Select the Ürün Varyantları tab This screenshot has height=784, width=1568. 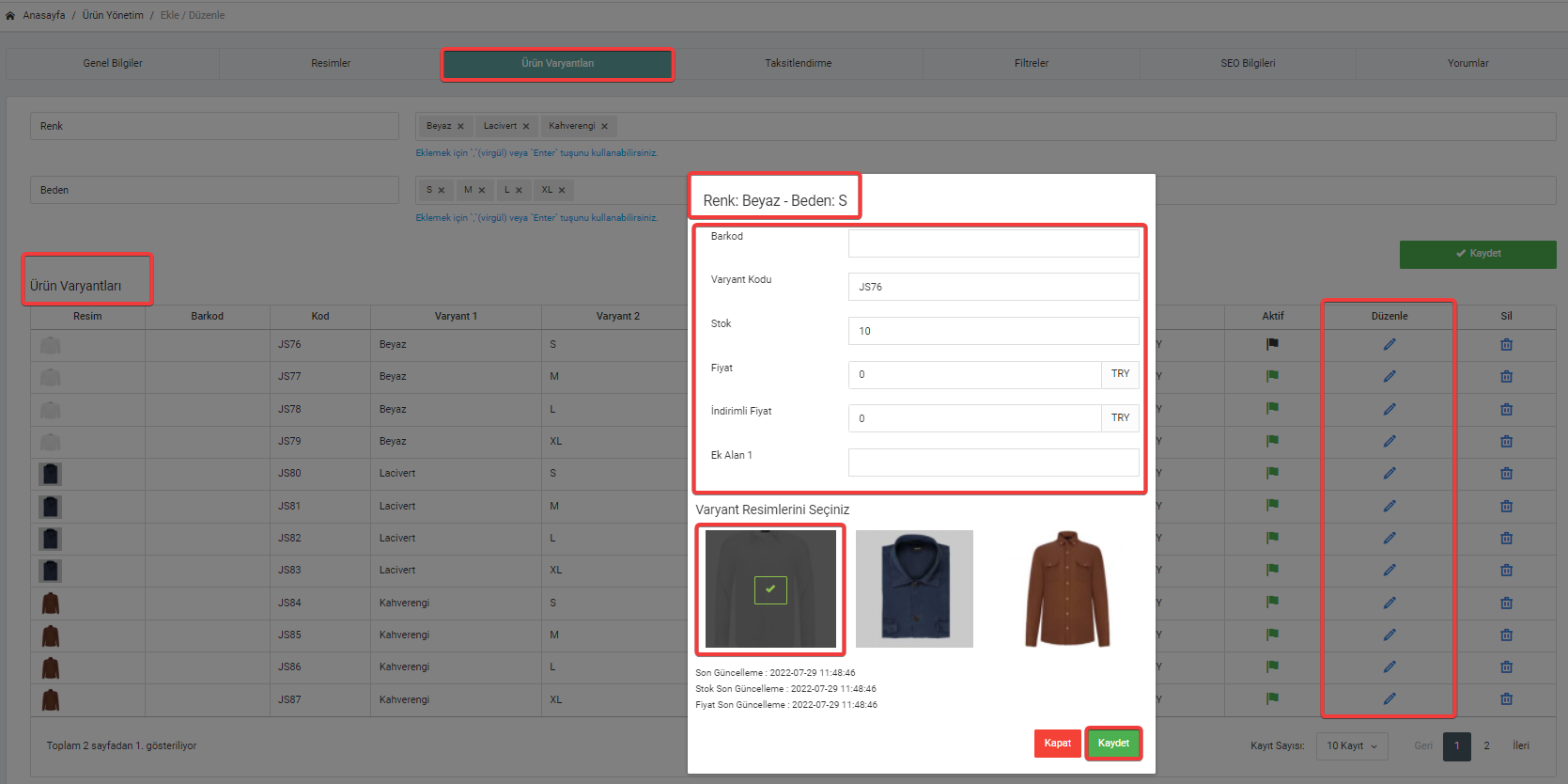558,63
